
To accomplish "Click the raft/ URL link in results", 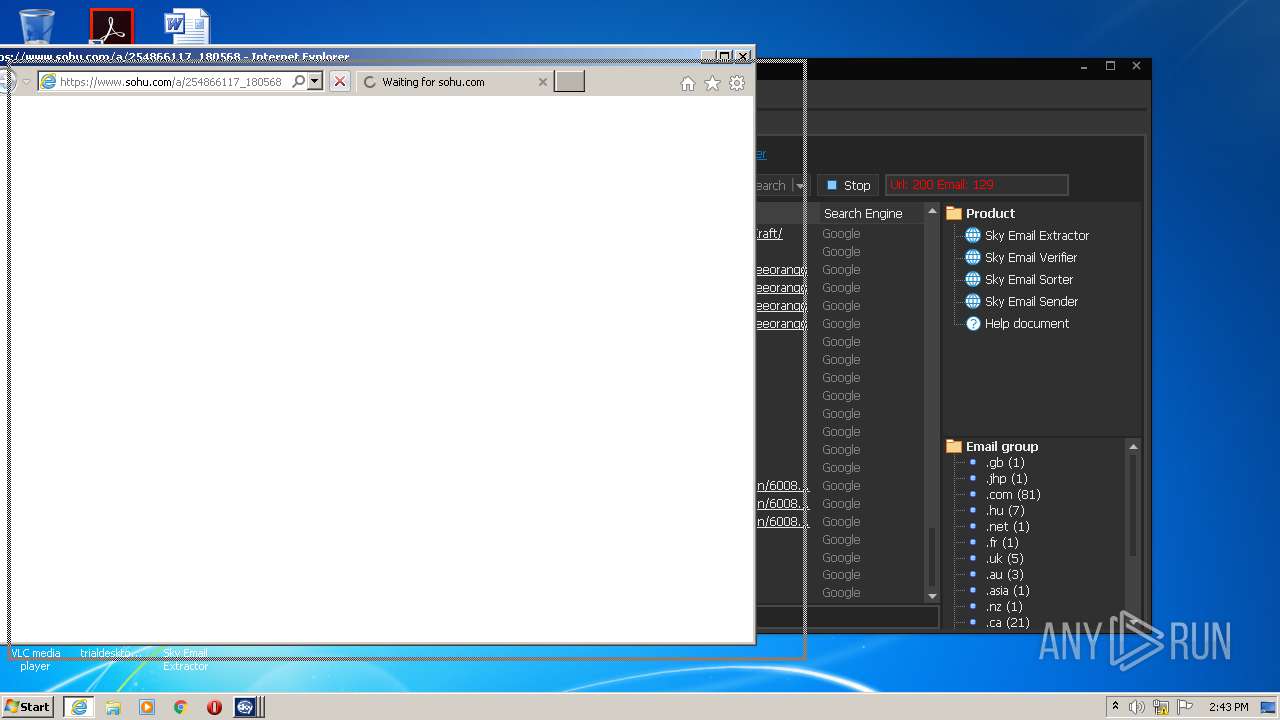I will [x=769, y=233].
